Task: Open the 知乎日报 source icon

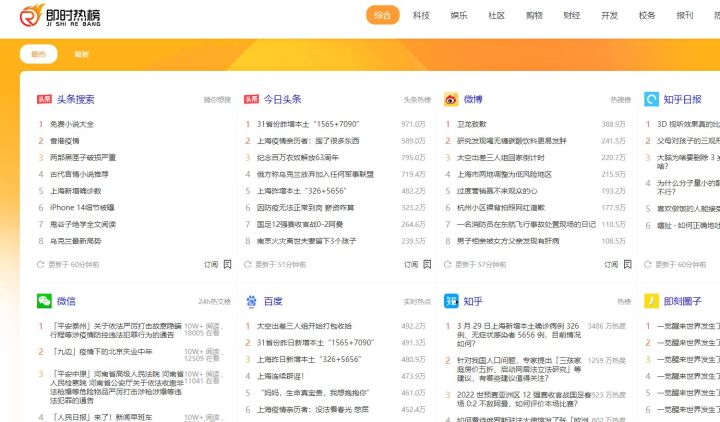Action: [651, 99]
